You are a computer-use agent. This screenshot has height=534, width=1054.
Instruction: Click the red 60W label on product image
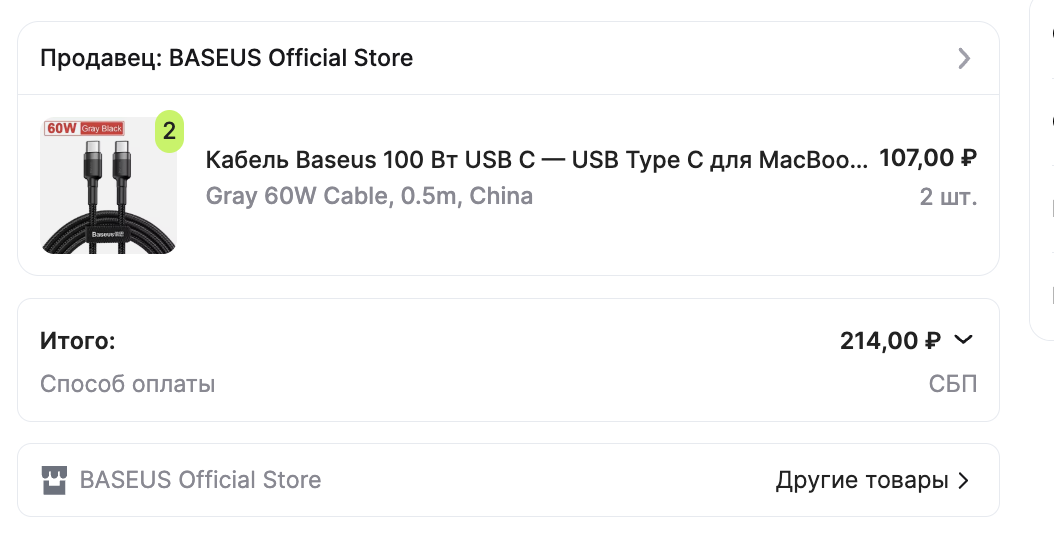62,128
